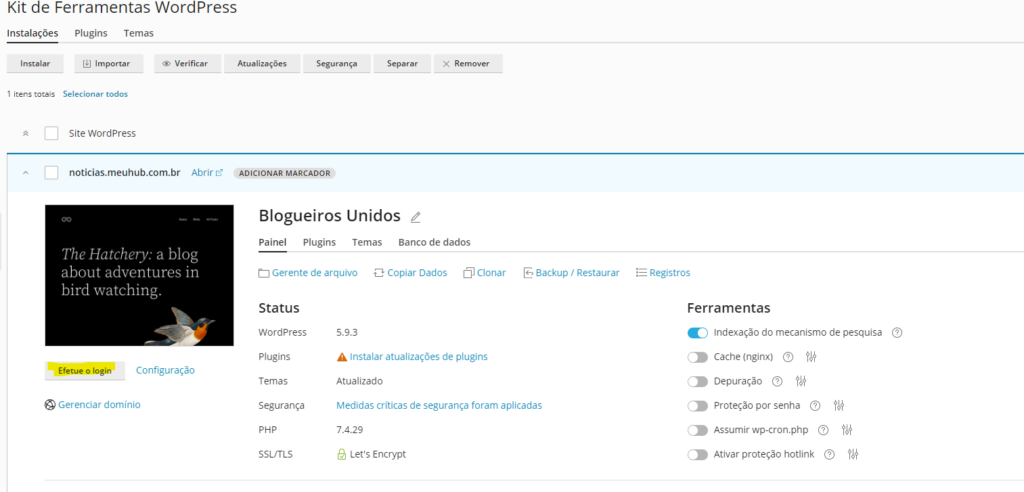
Task: Click the warning triangle next to Plugins status
Action: tap(342, 357)
